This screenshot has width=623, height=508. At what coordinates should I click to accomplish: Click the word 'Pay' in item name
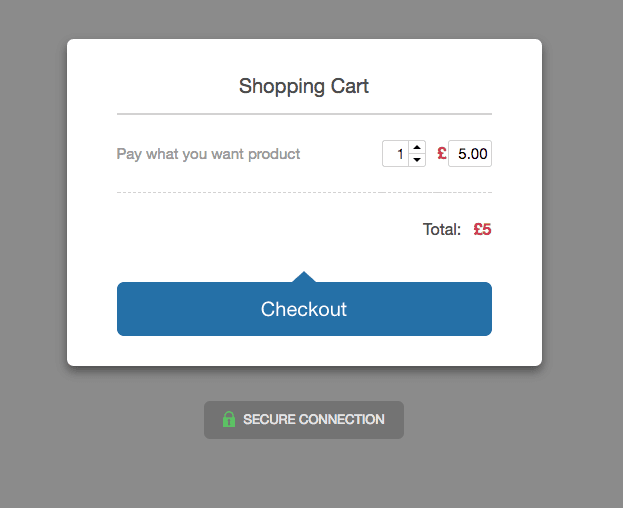click(x=129, y=154)
